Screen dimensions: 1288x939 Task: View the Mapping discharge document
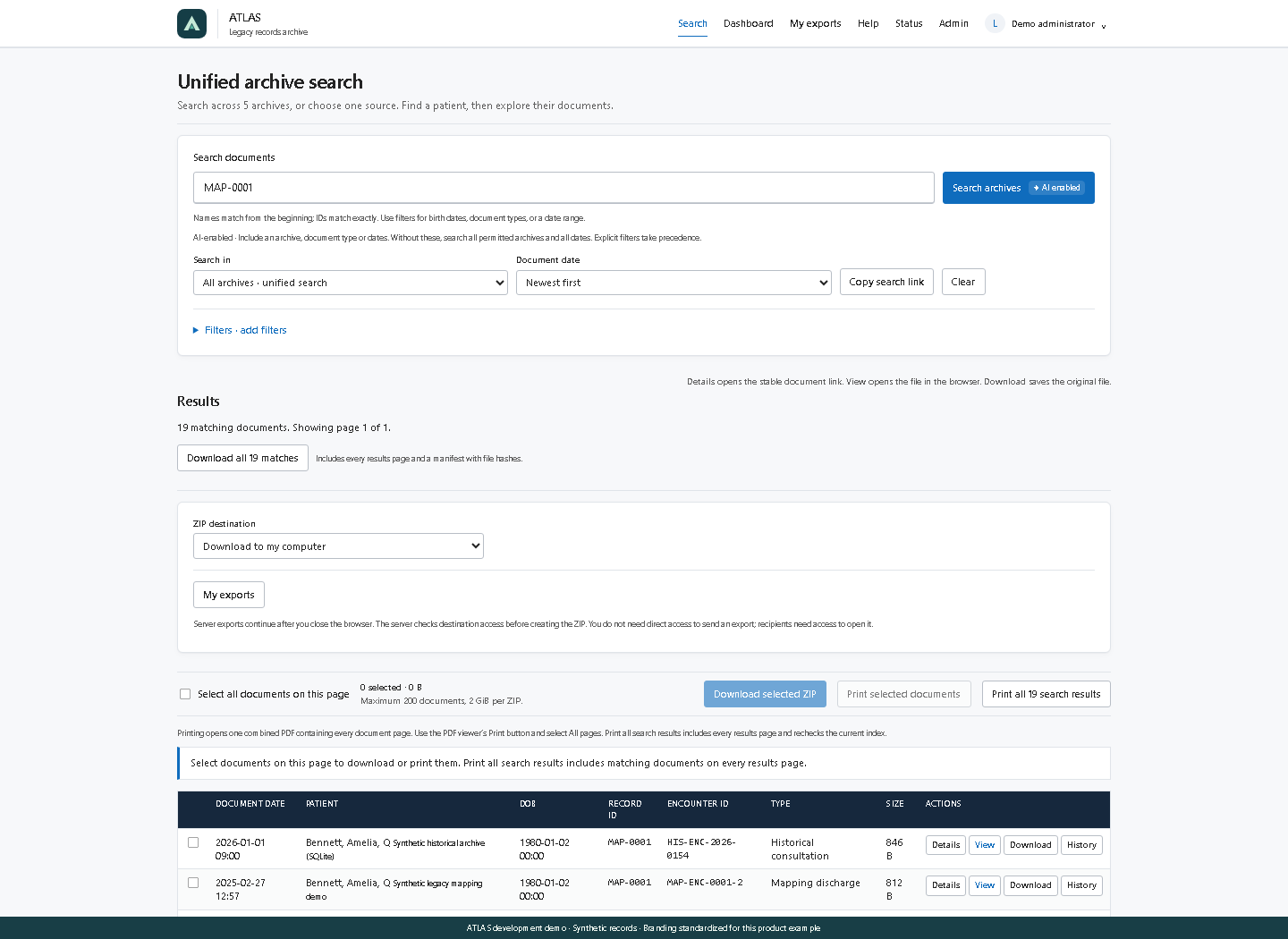985,885
